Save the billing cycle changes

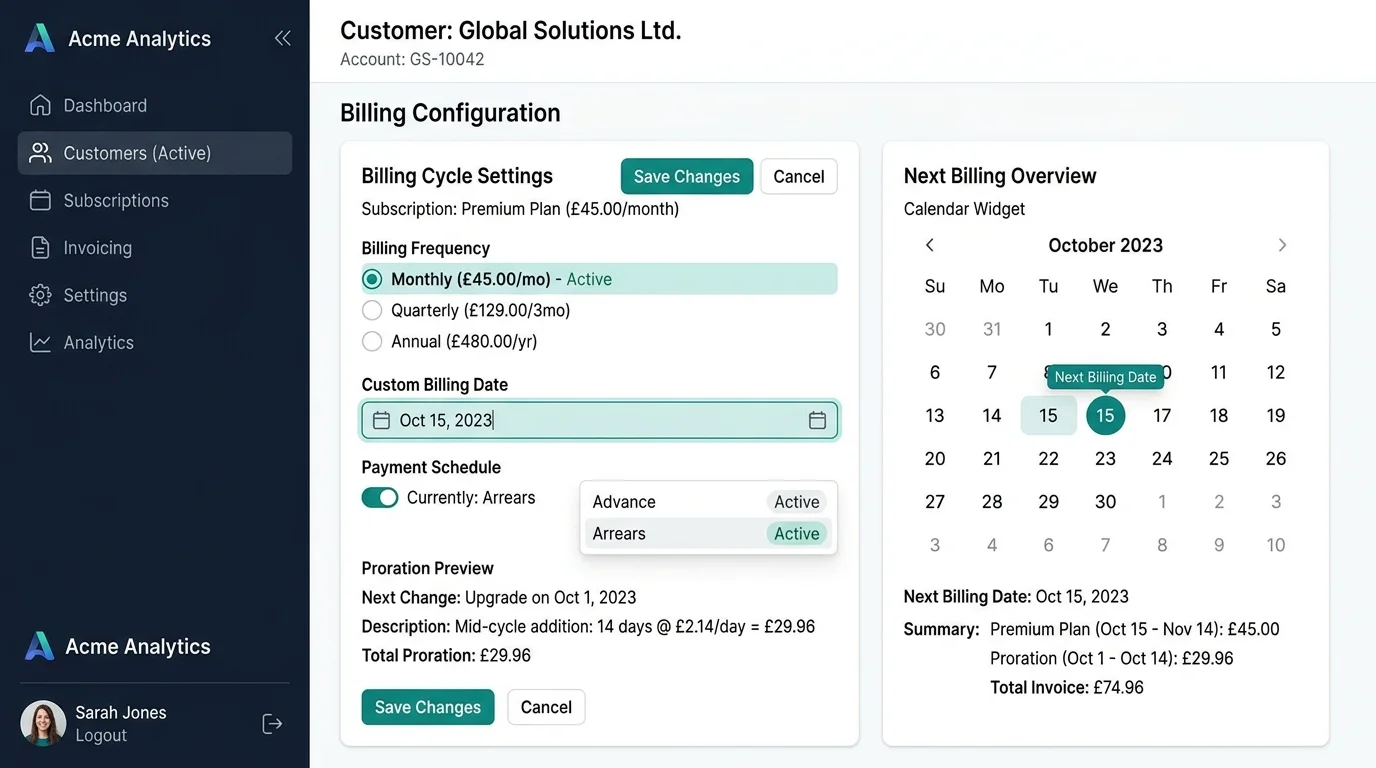point(686,176)
